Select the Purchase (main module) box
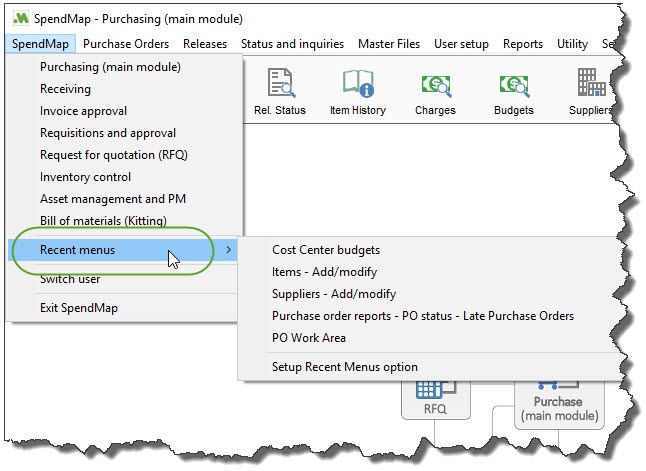This screenshot has width=646, height=471. (x=559, y=405)
